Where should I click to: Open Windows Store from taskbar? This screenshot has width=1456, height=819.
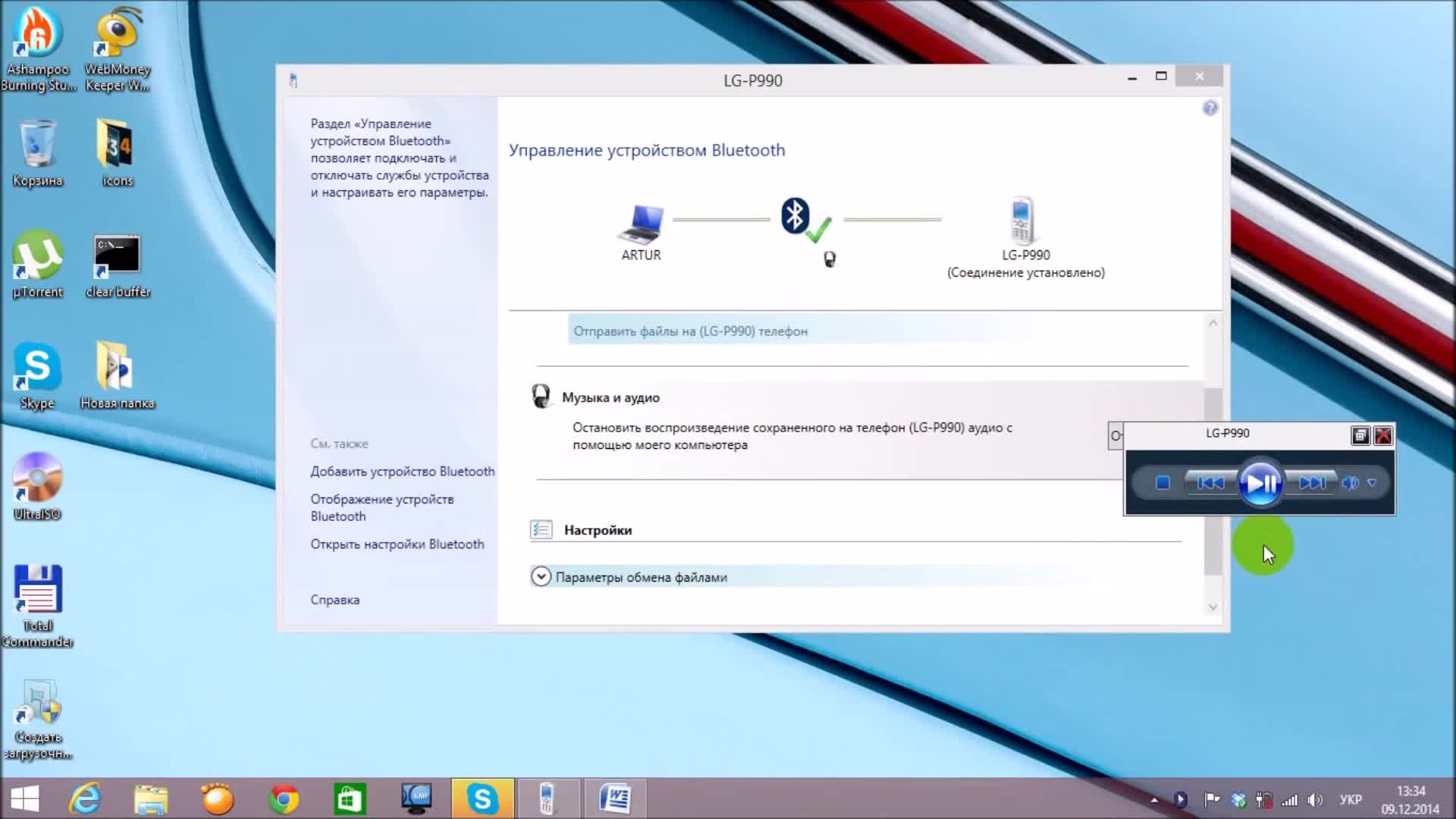(x=350, y=799)
